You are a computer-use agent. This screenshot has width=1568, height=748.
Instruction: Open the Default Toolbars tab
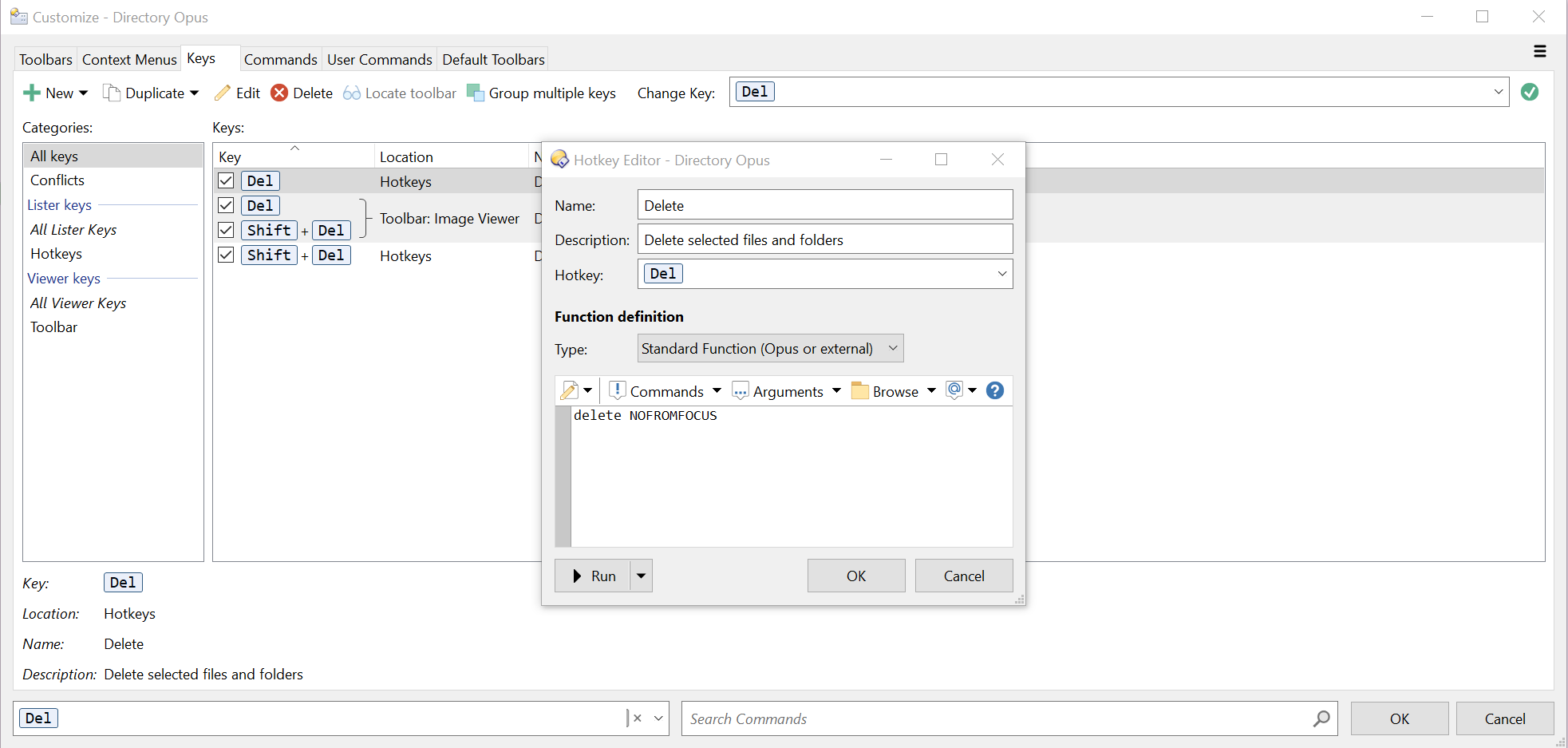click(494, 59)
